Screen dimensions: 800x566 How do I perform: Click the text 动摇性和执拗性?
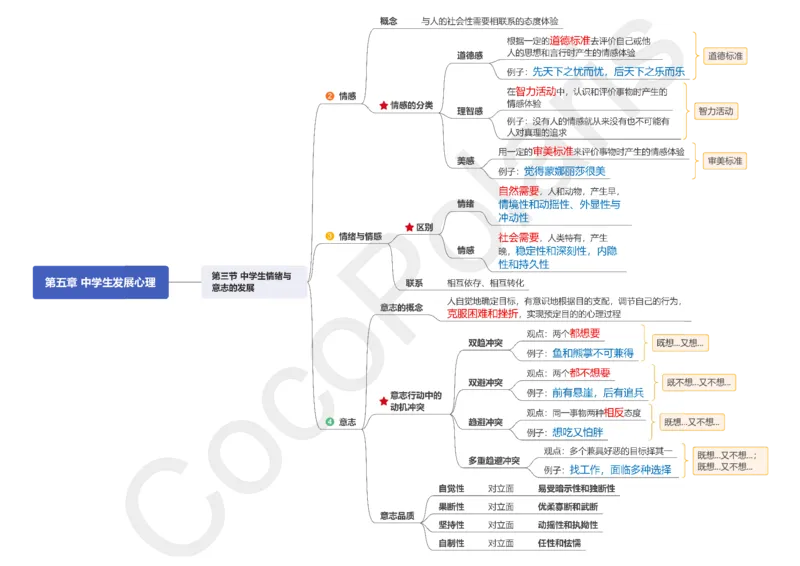567,525
